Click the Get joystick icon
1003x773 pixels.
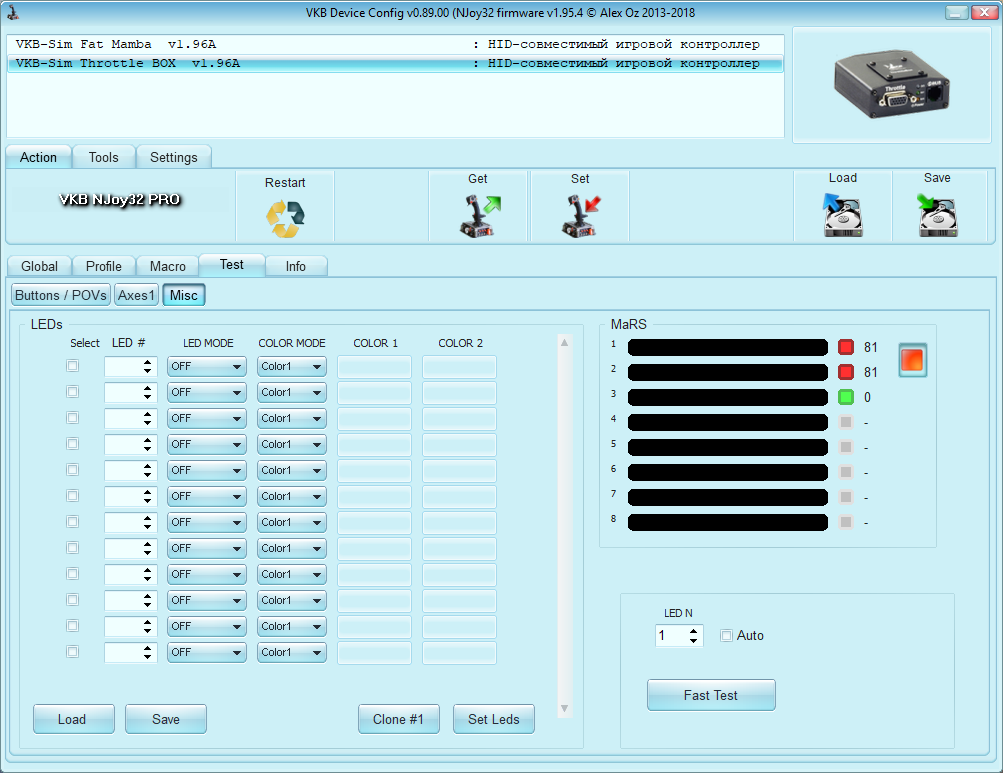(479, 216)
